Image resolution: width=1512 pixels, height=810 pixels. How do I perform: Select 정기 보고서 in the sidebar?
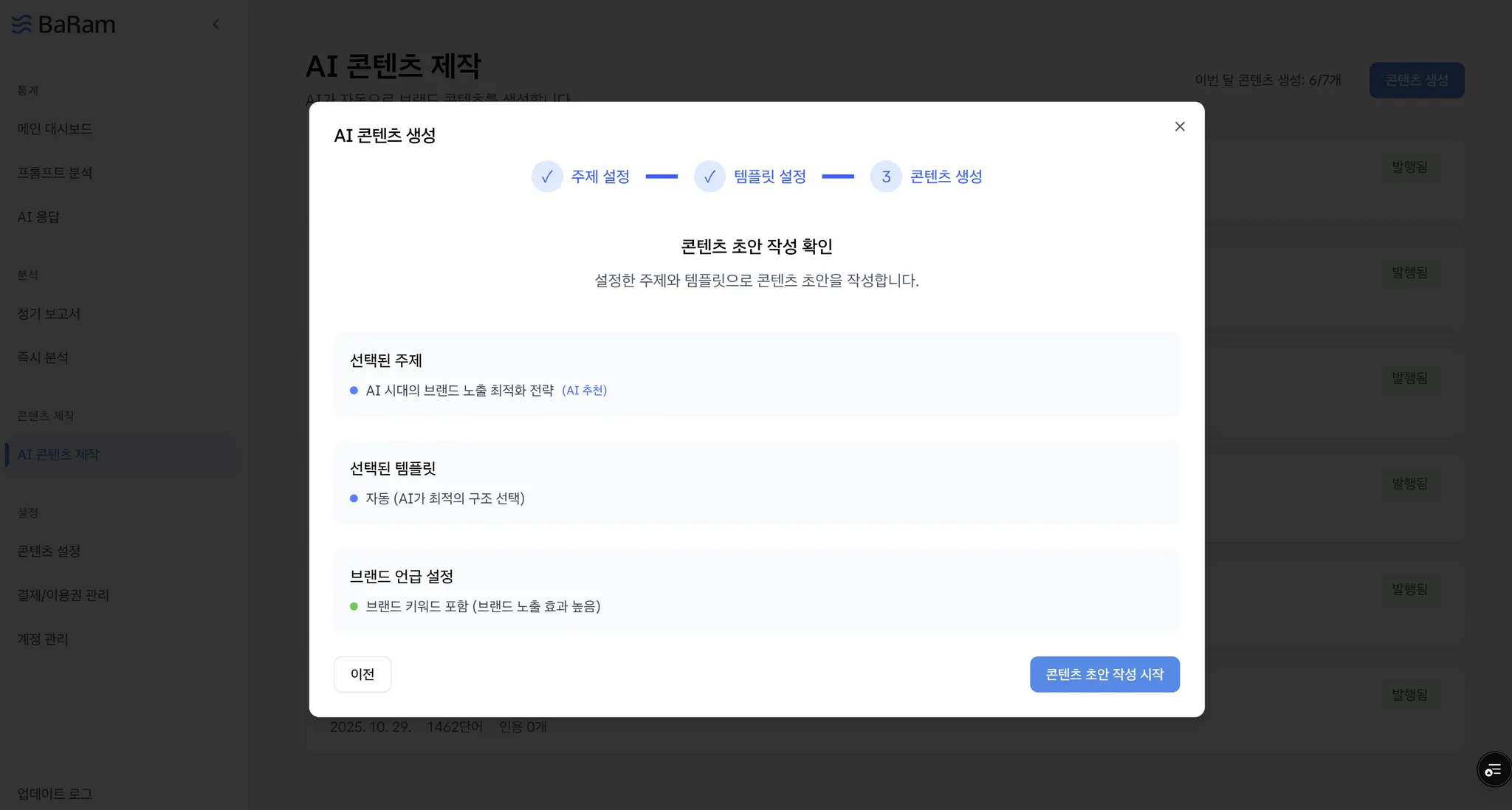[49, 313]
